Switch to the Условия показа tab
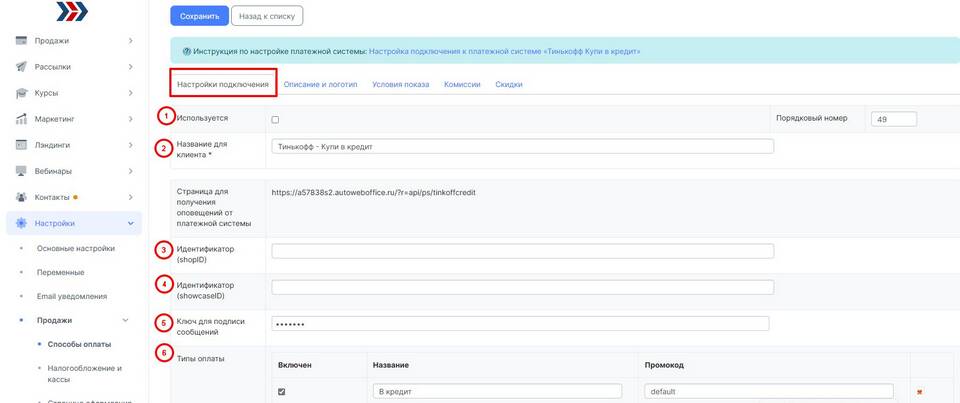This screenshot has height=403, width=960. (400, 85)
